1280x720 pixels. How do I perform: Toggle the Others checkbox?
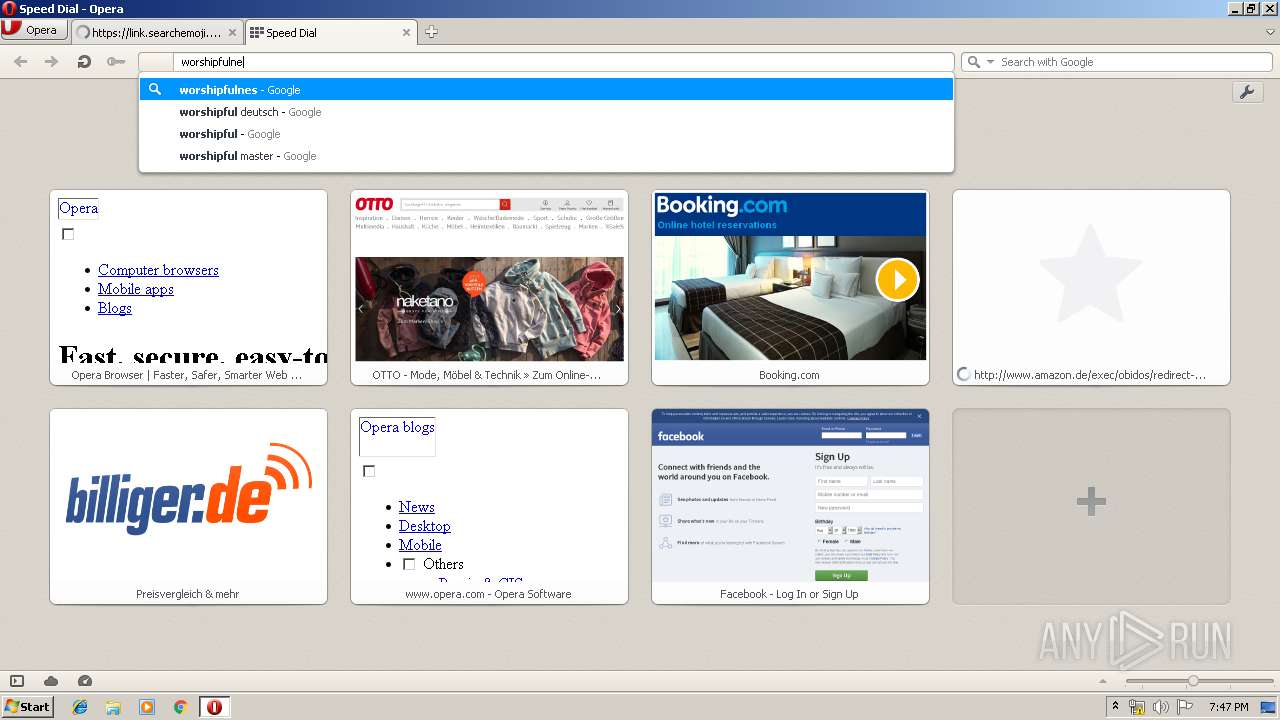(409, 564)
